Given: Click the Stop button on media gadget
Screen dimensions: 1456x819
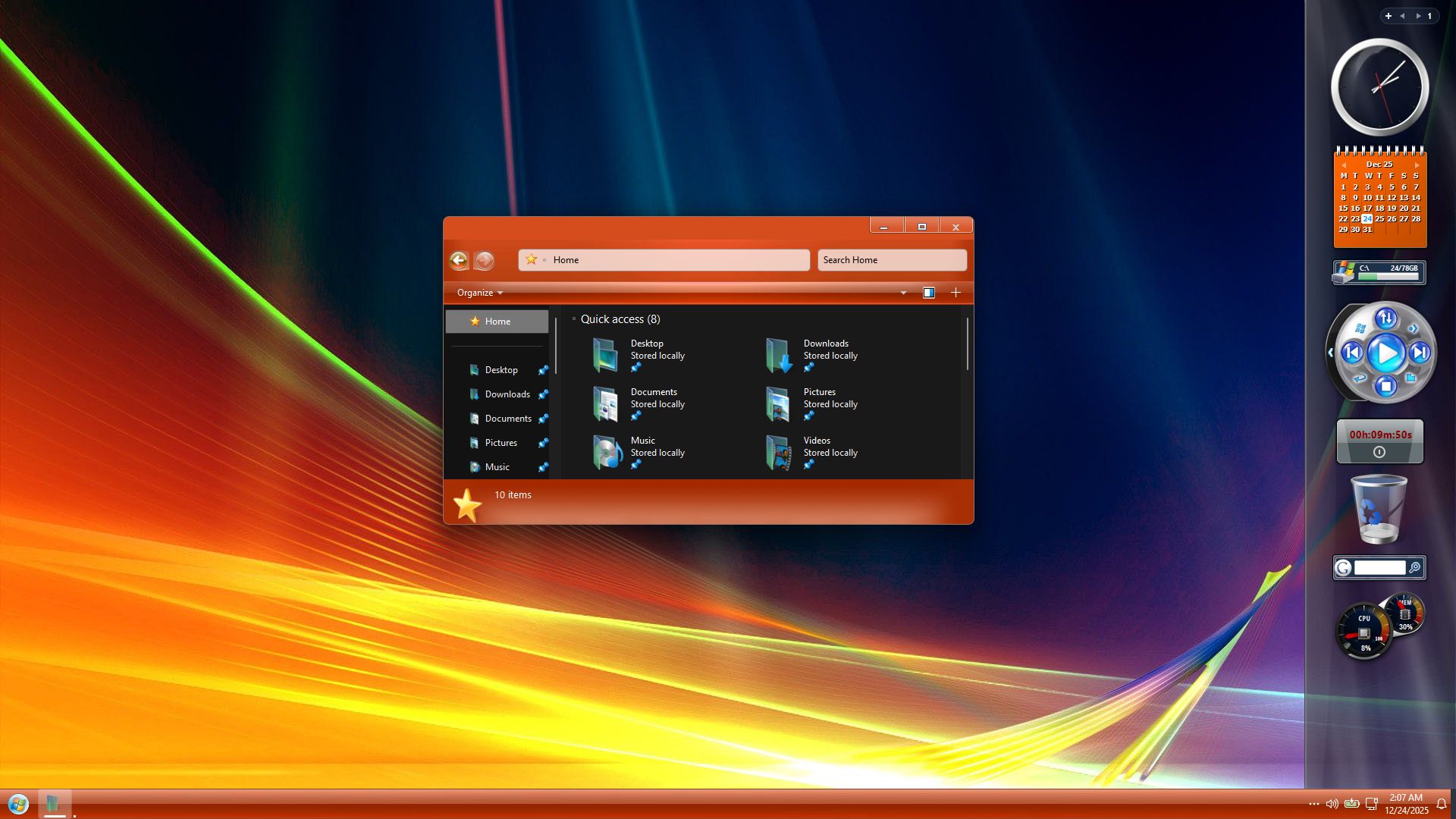Looking at the screenshot, I should (x=1385, y=387).
